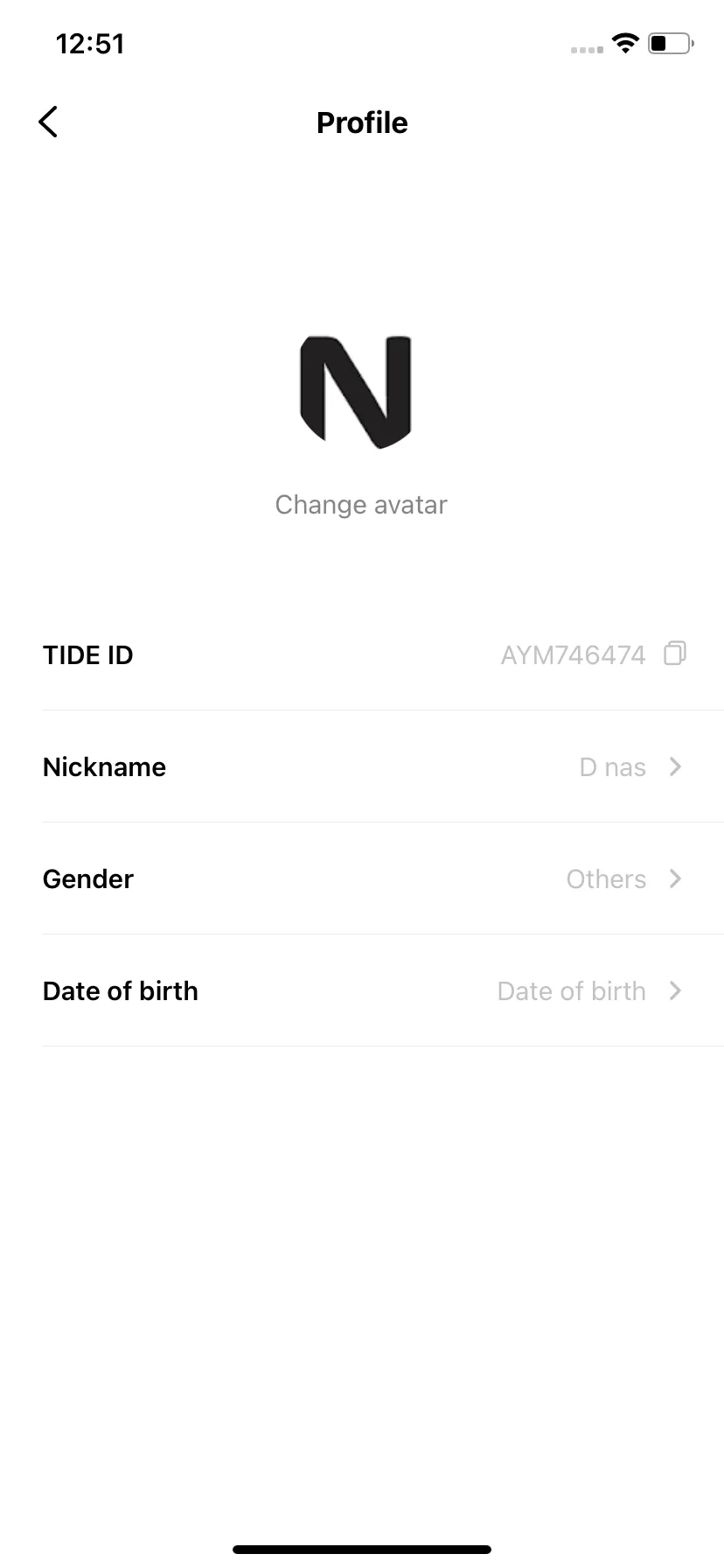
Task: Tap the N avatar image
Action: 355,391
